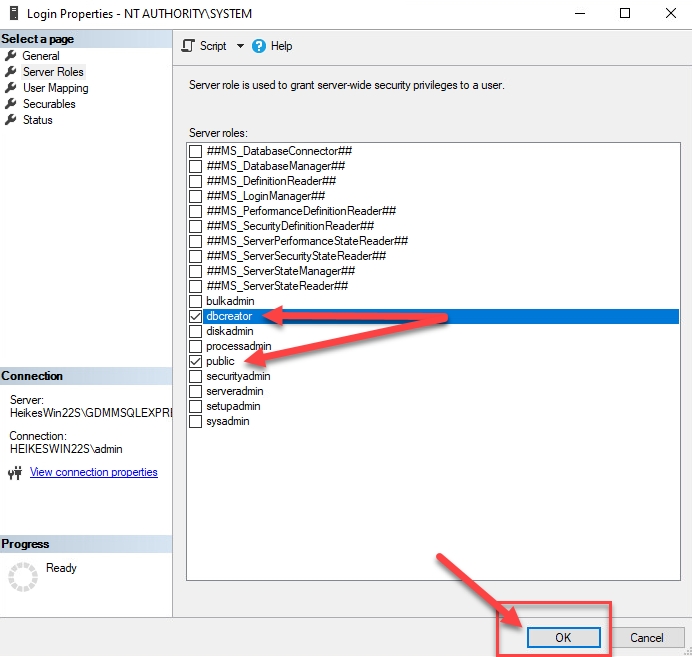Select the Server Roles page

click(53, 72)
